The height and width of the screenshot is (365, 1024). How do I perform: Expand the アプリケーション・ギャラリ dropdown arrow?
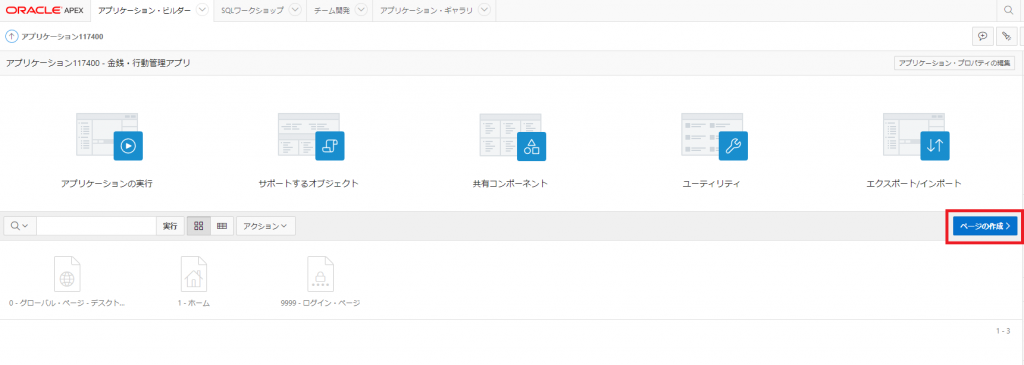484,10
